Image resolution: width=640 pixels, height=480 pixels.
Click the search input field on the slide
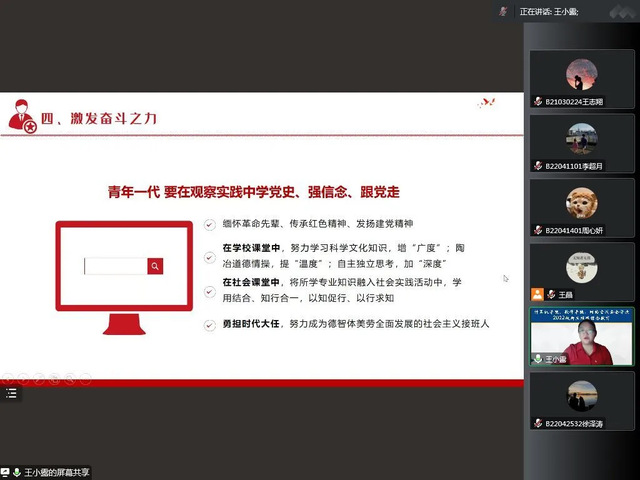[x=115, y=266]
